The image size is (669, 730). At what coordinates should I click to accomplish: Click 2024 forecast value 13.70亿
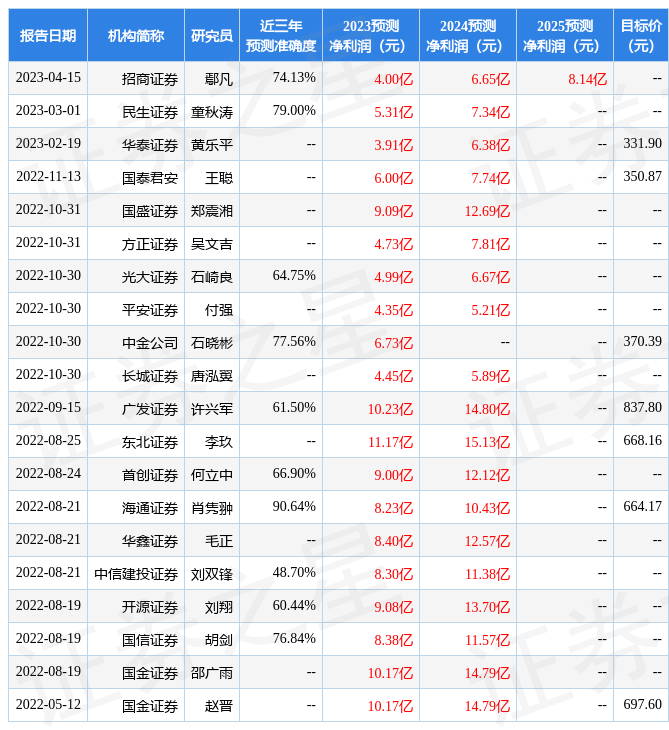[487, 608]
